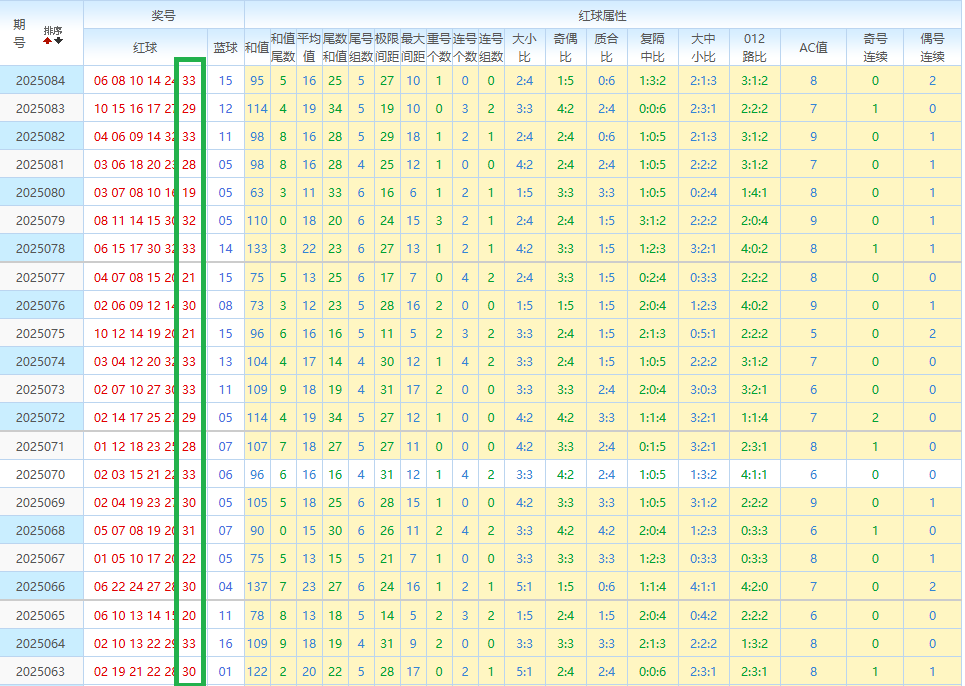Click 复隔中比 value 3:1:2 in row 2025079
Viewport: 965px width, 686px height.
[x=652, y=221]
